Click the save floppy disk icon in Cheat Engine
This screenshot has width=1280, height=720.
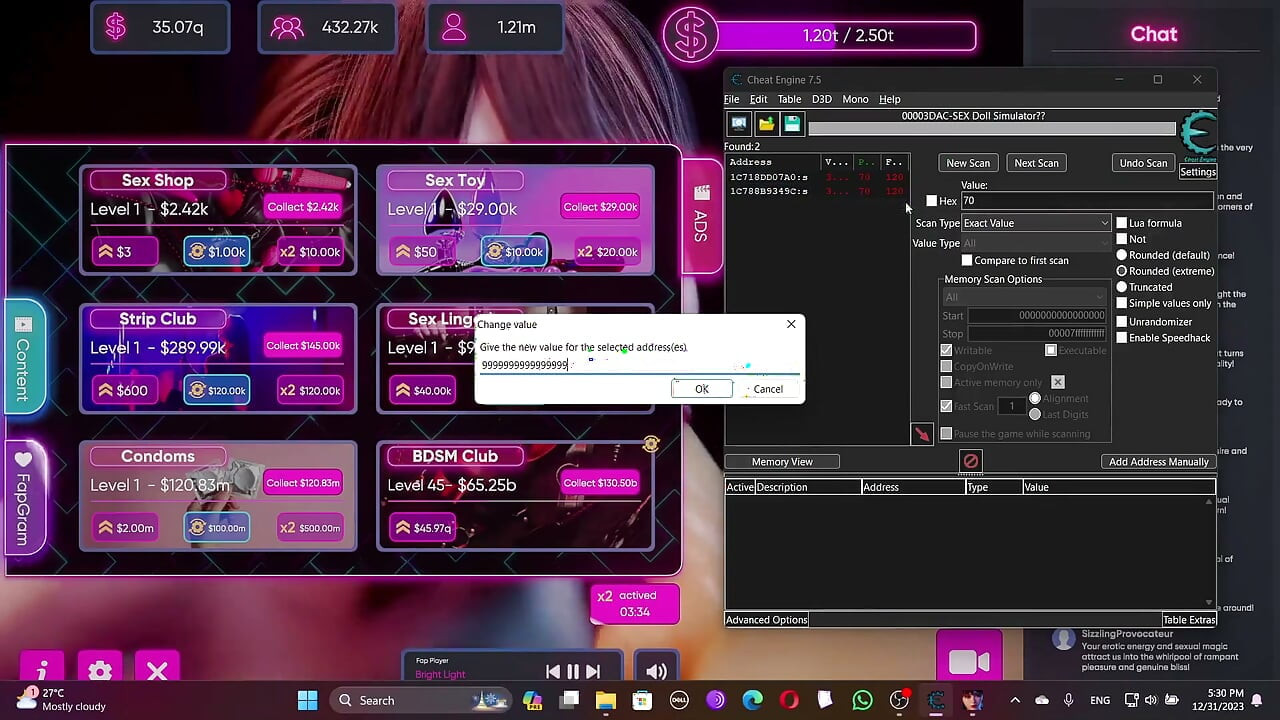pyautogui.click(x=792, y=124)
